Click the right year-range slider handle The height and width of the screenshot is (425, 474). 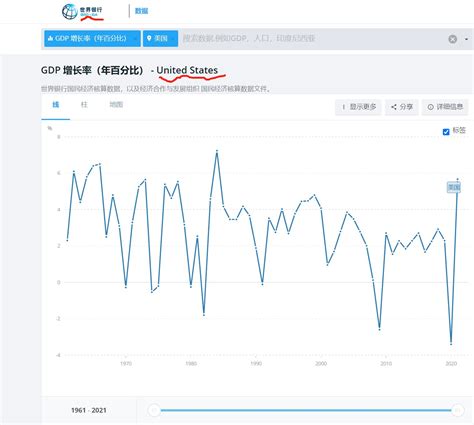[457, 410]
